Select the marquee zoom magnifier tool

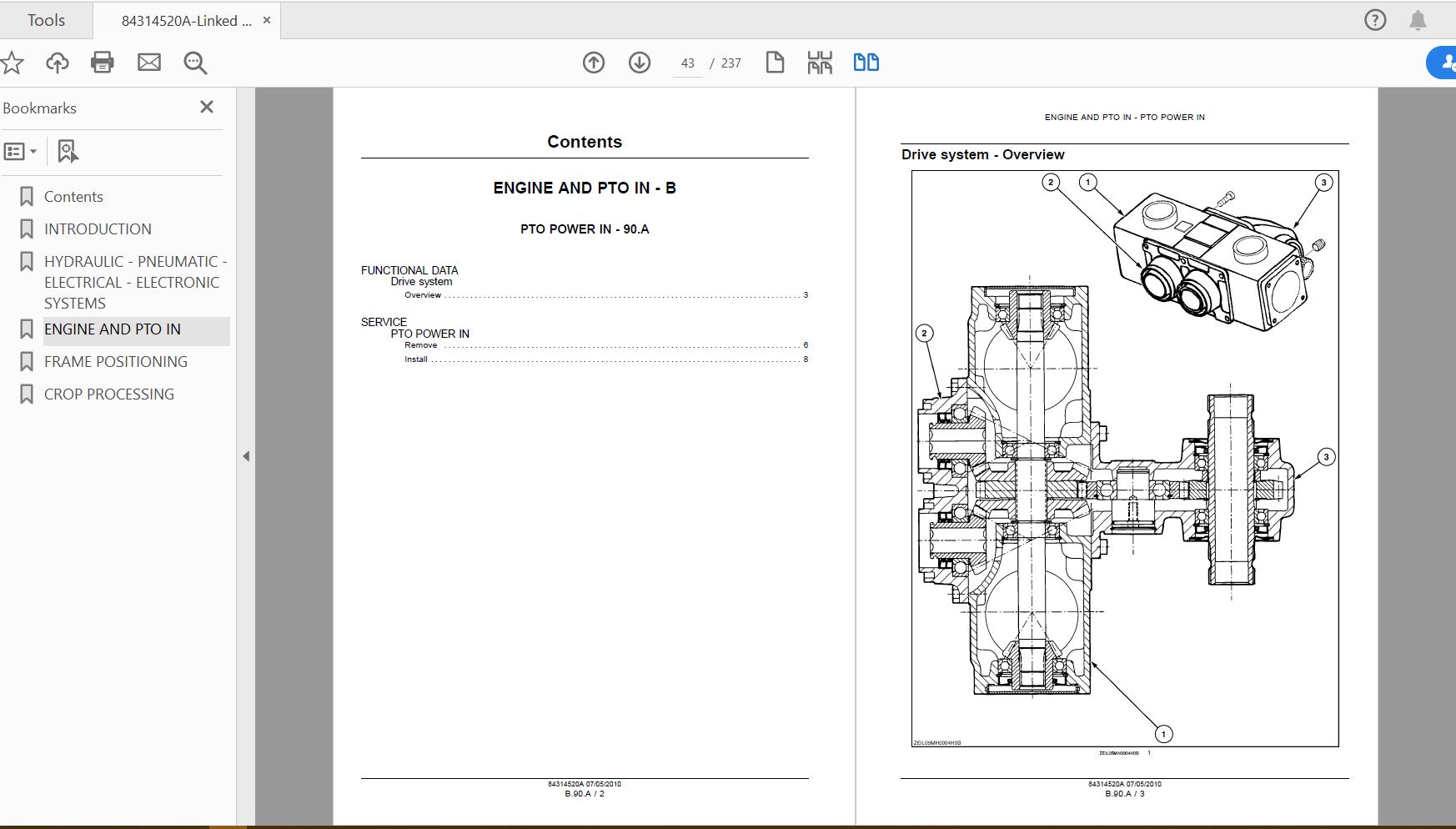[195, 62]
